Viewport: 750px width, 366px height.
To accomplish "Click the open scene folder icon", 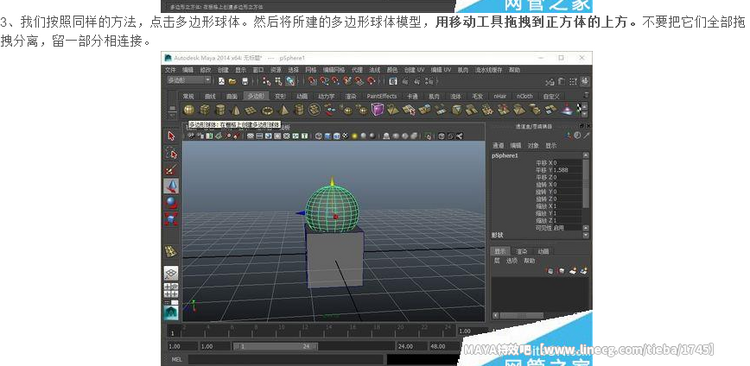I will 232,81.
